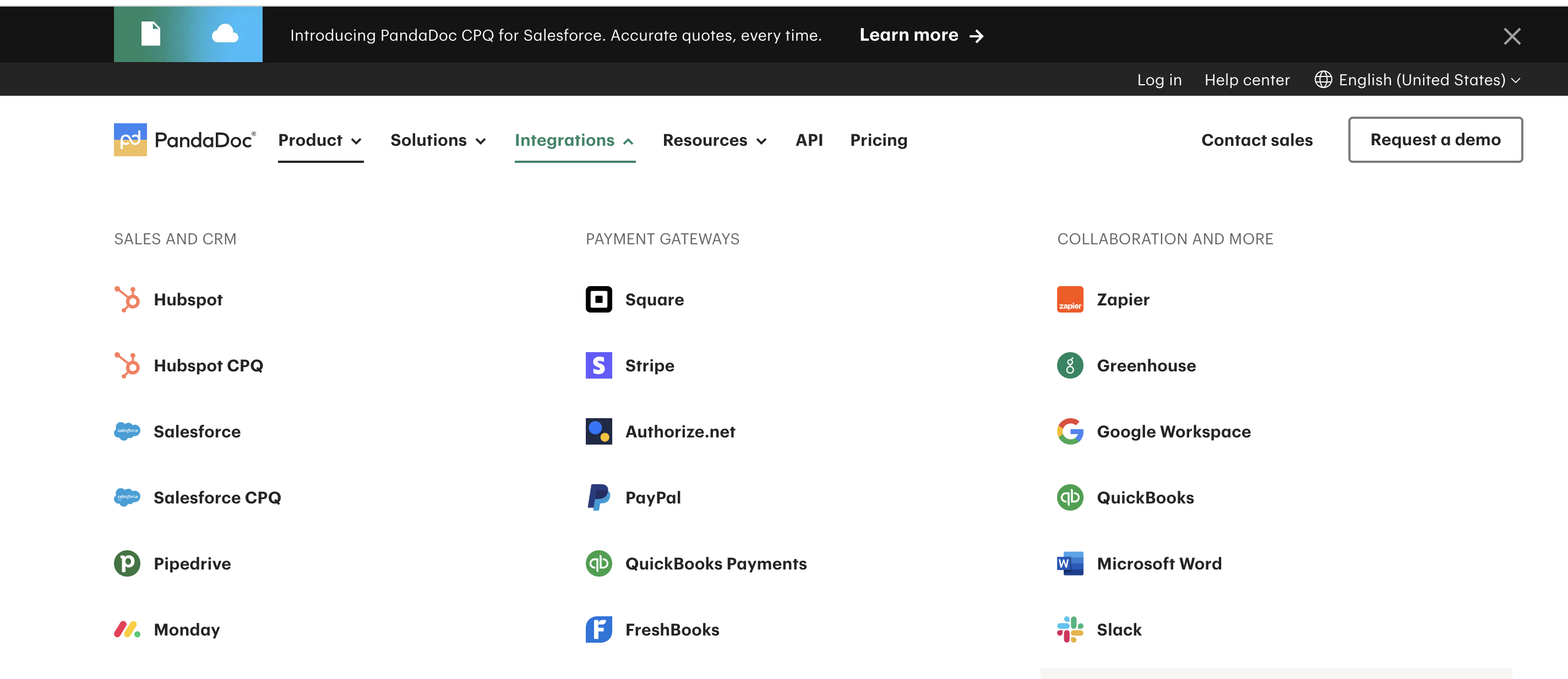Image resolution: width=1568 pixels, height=679 pixels.
Task: Open the Help center link
Action: point(1246,80)
